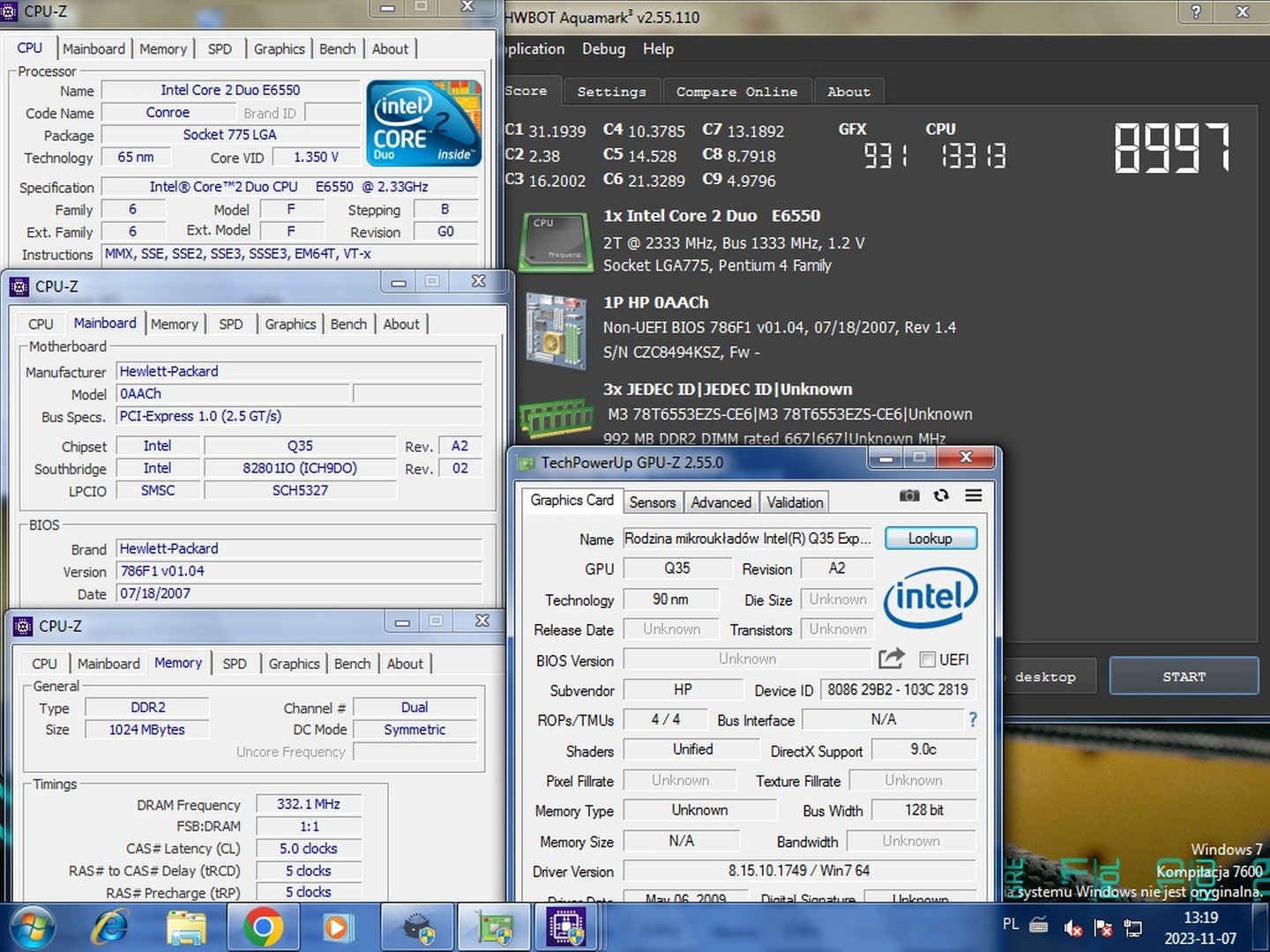Screen dimensions: 1270x952
Task: Refresh GPU-Z data with refresh icon
Action: click(x=941, y=495)
